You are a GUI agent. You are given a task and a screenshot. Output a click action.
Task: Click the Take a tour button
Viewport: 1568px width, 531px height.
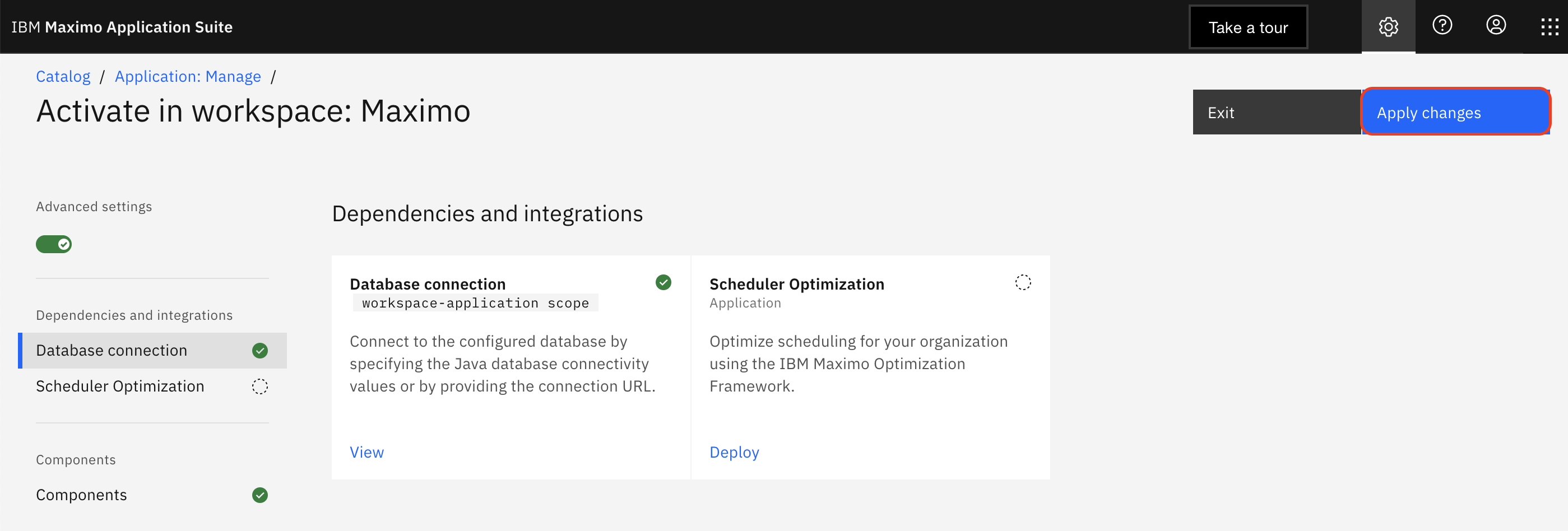pos(1248,27)
